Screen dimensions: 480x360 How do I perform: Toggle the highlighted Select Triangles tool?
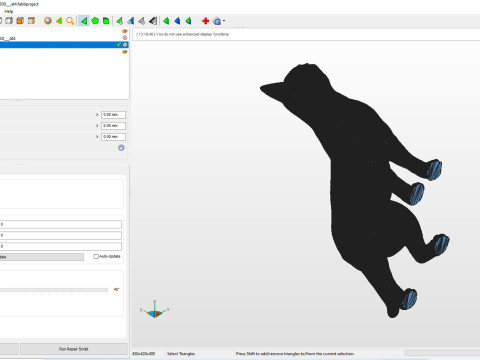tap(84, 21)
